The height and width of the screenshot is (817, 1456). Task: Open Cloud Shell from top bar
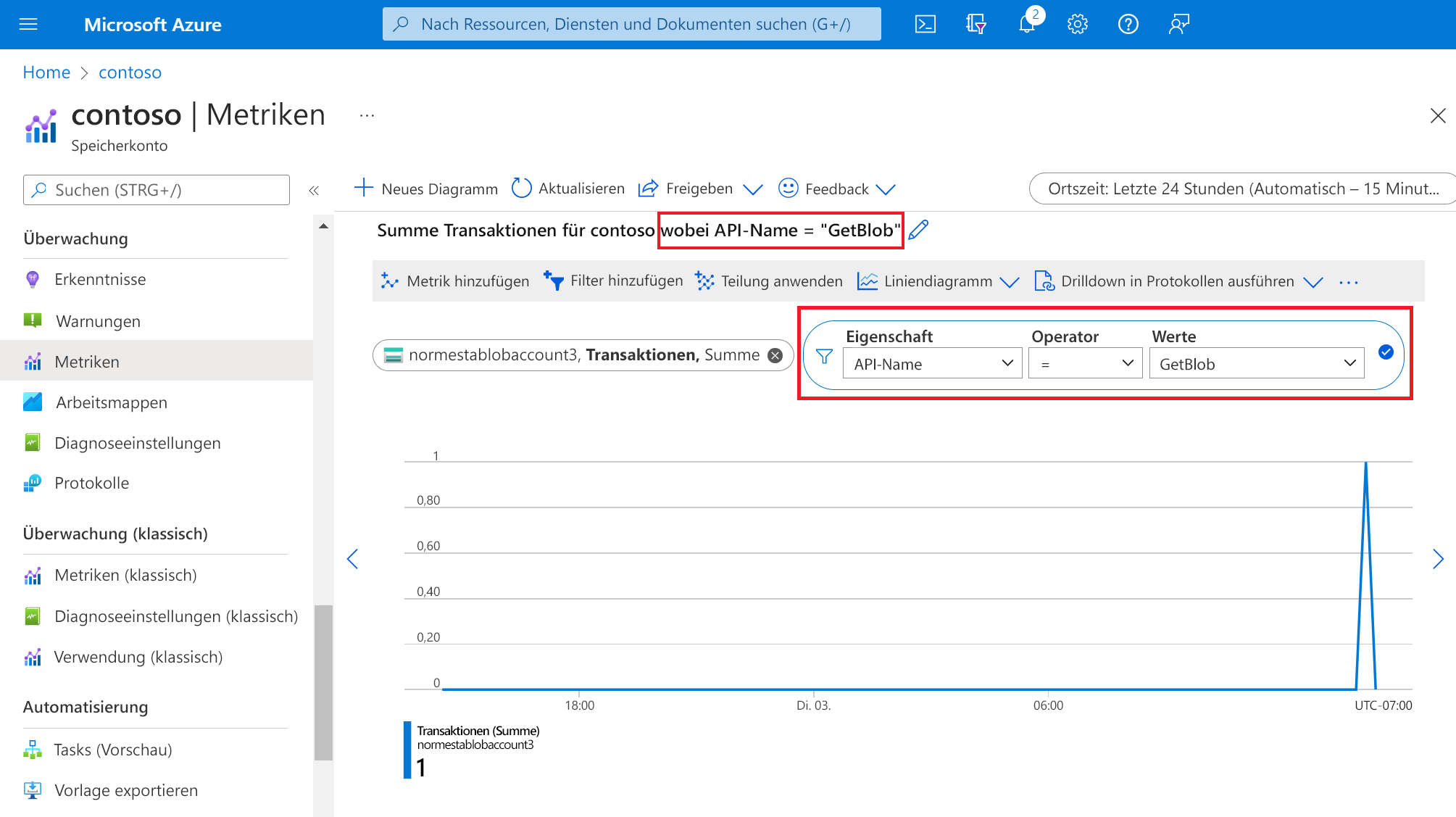[925, 25]
